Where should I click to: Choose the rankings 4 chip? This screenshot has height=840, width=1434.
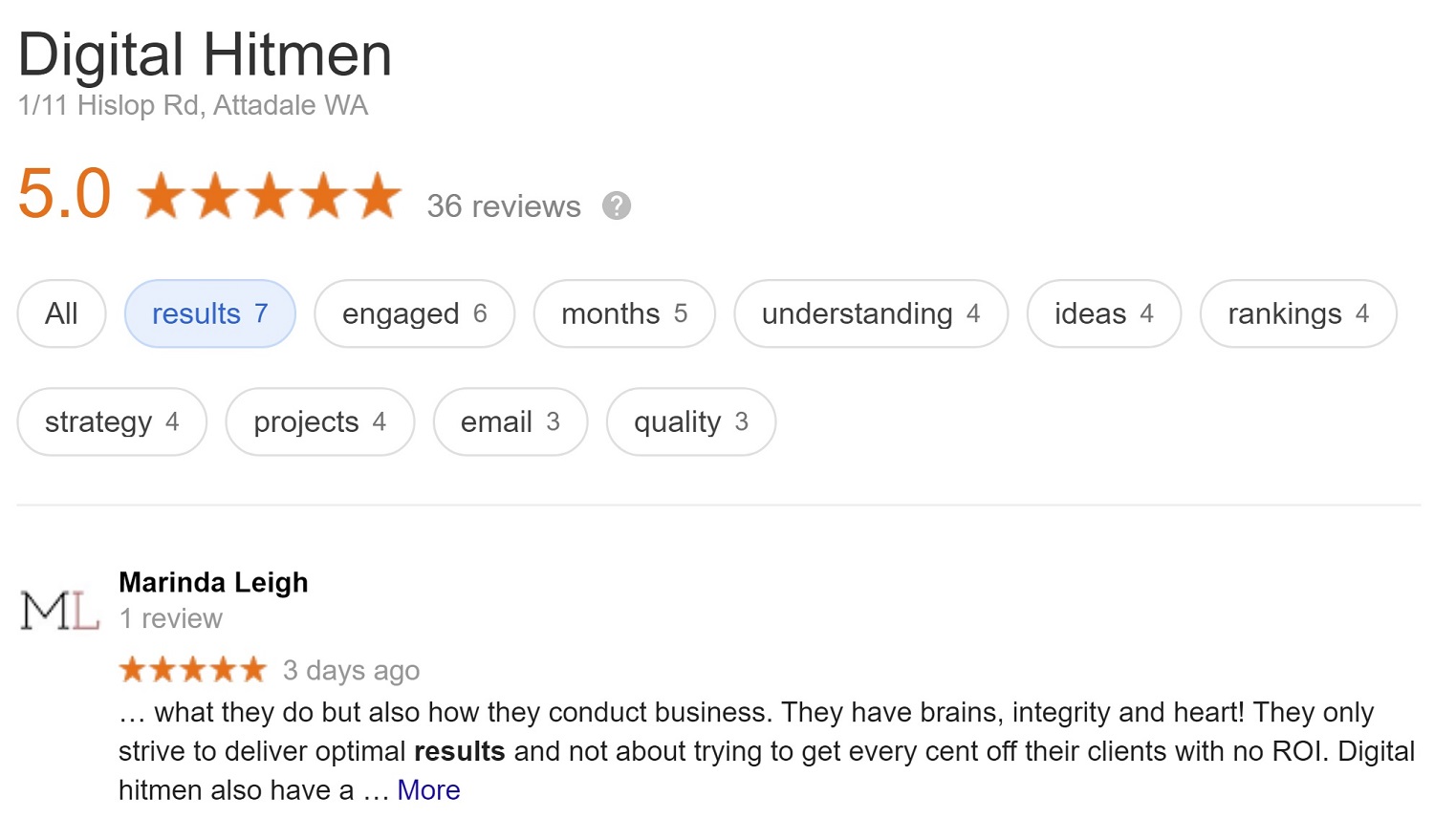1298,313
